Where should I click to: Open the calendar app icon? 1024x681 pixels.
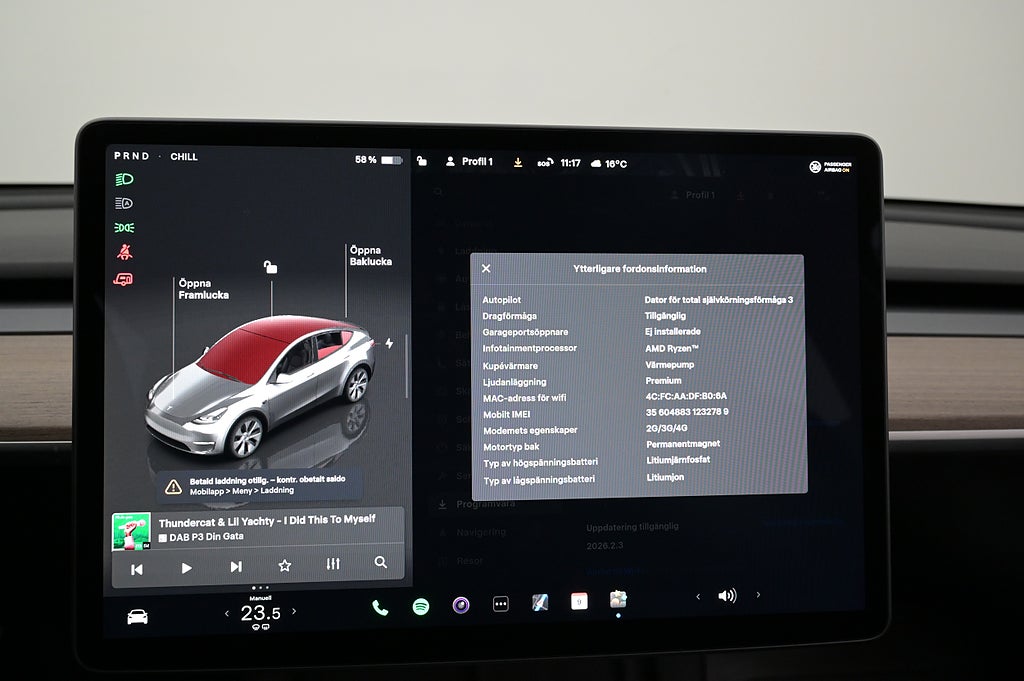(579, 601)
